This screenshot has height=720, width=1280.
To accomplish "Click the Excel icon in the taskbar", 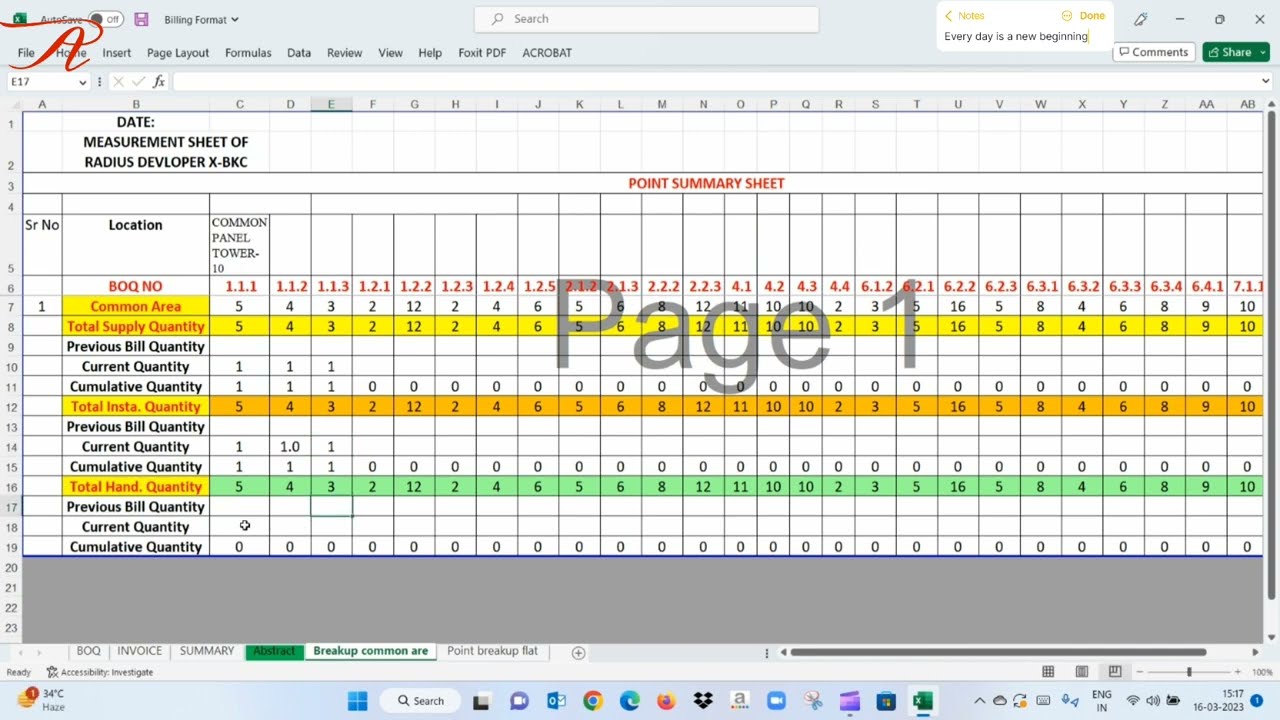I will (922, 701).
